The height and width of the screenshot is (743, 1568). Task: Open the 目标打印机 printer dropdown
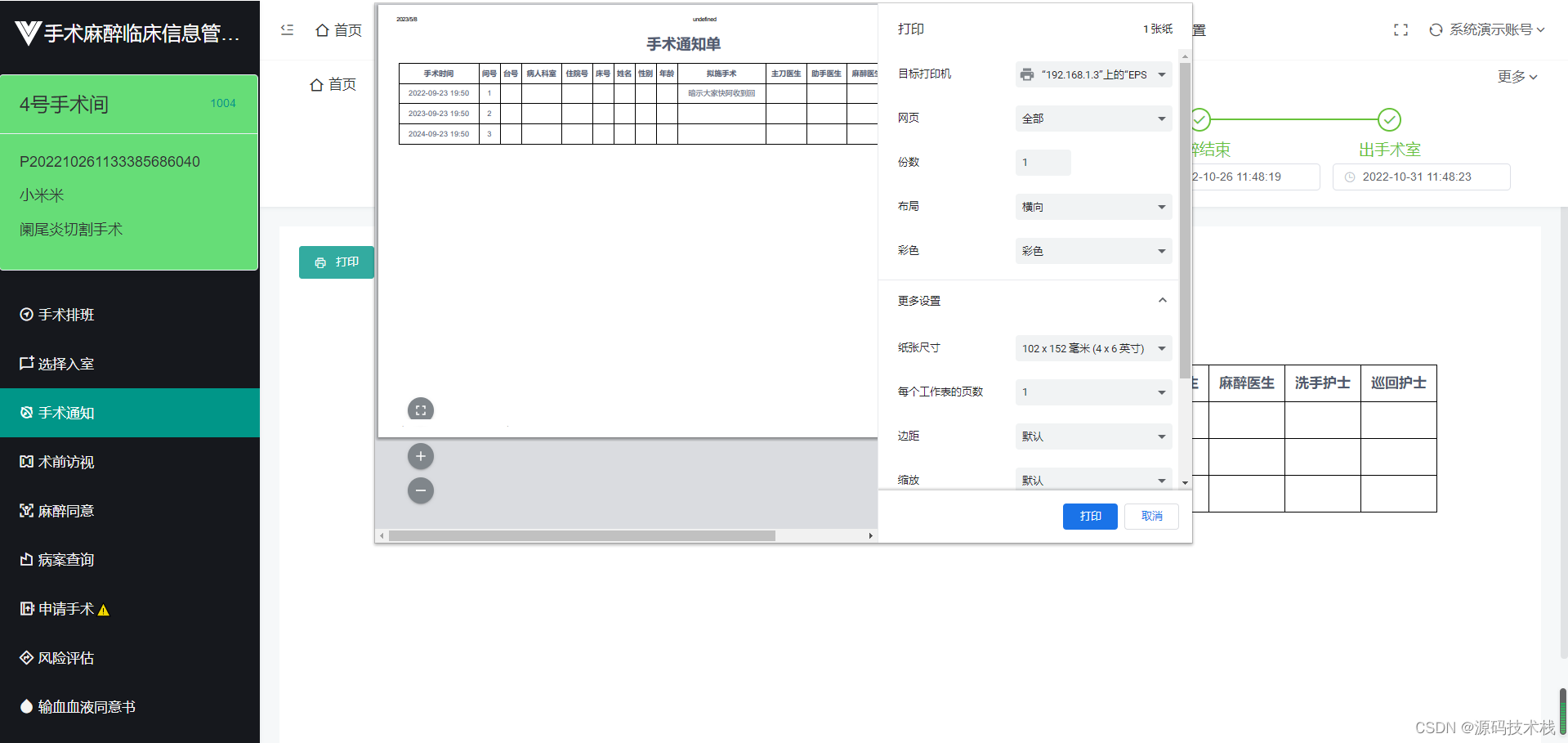(x=1093, y=74)
